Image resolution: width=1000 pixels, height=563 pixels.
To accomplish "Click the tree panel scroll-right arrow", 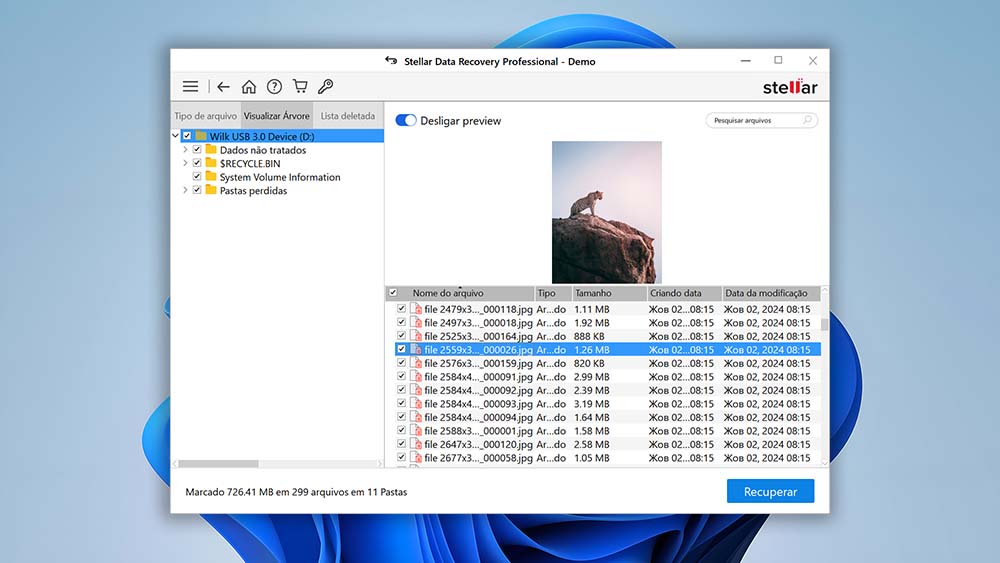I will click(379, 464).
